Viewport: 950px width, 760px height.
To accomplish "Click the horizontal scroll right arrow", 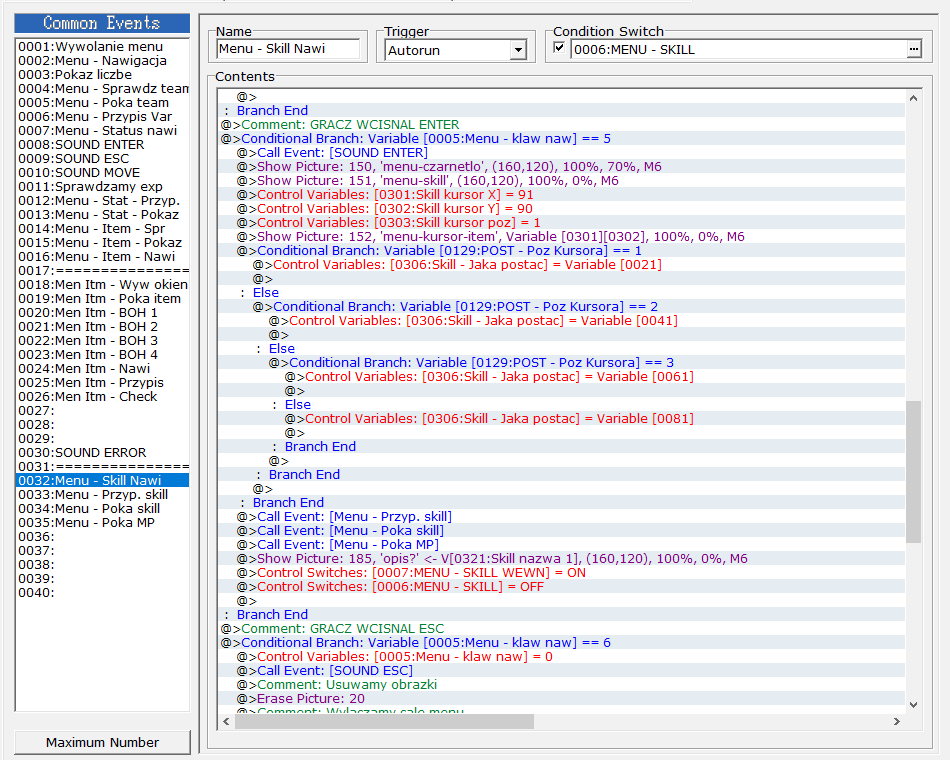I will 897,721.
